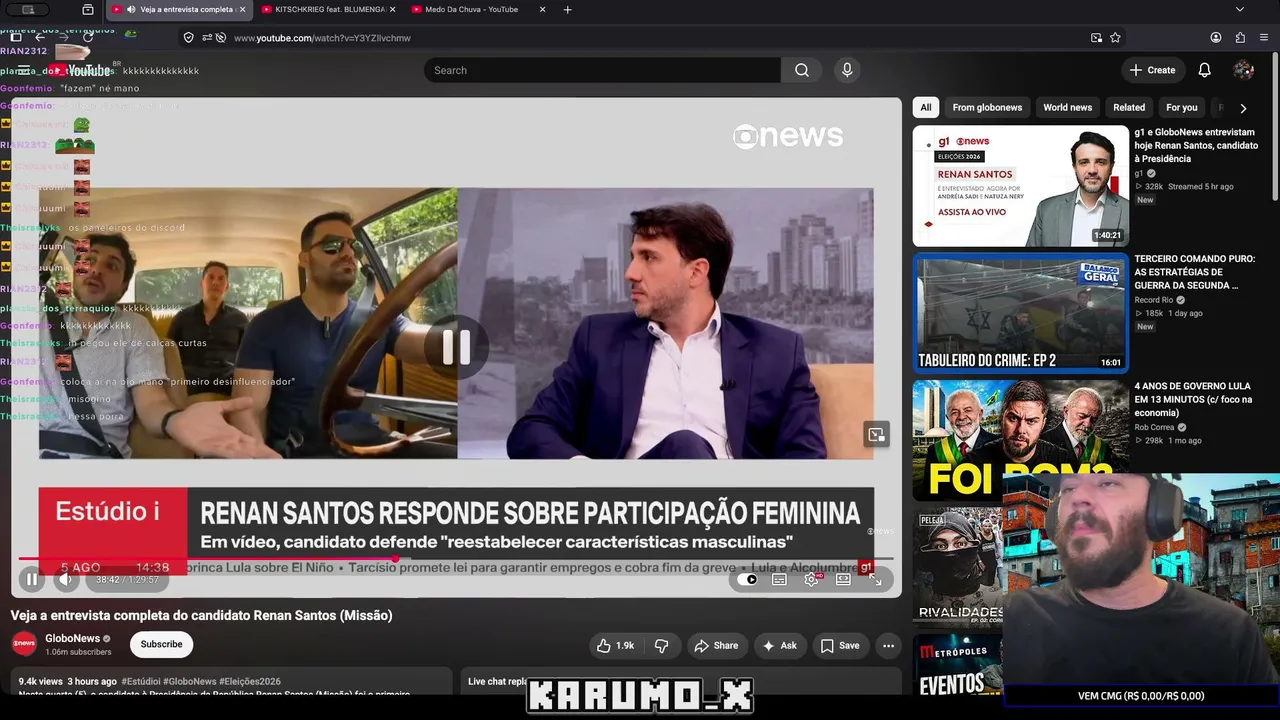This screenshot has width=1280, height=720.
Task: Close the Medo Da Chuva tab
Action: [542, 10]
